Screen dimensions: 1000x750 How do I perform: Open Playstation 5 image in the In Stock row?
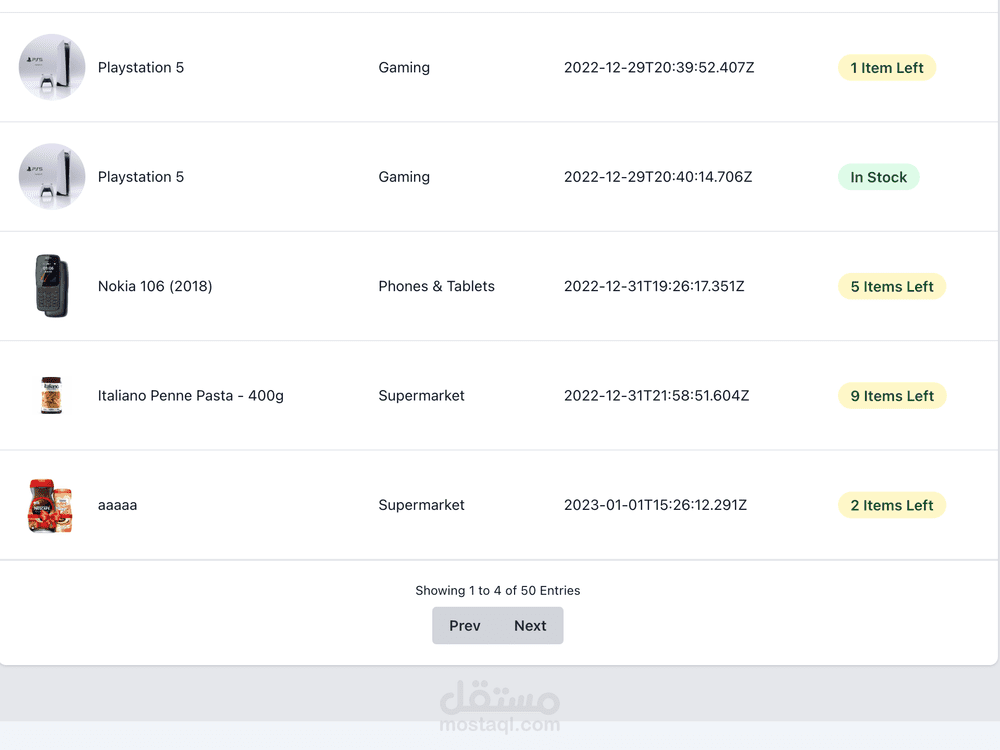pyautogui.click(x=52, y=177)
